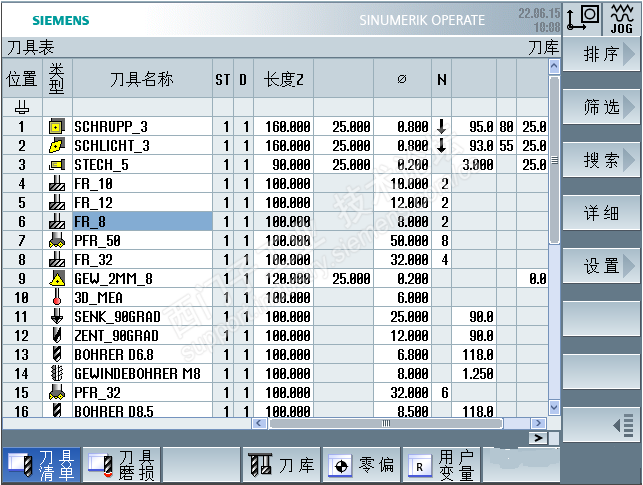
Task: Click the 位置 column header
Action: (22, 79)
